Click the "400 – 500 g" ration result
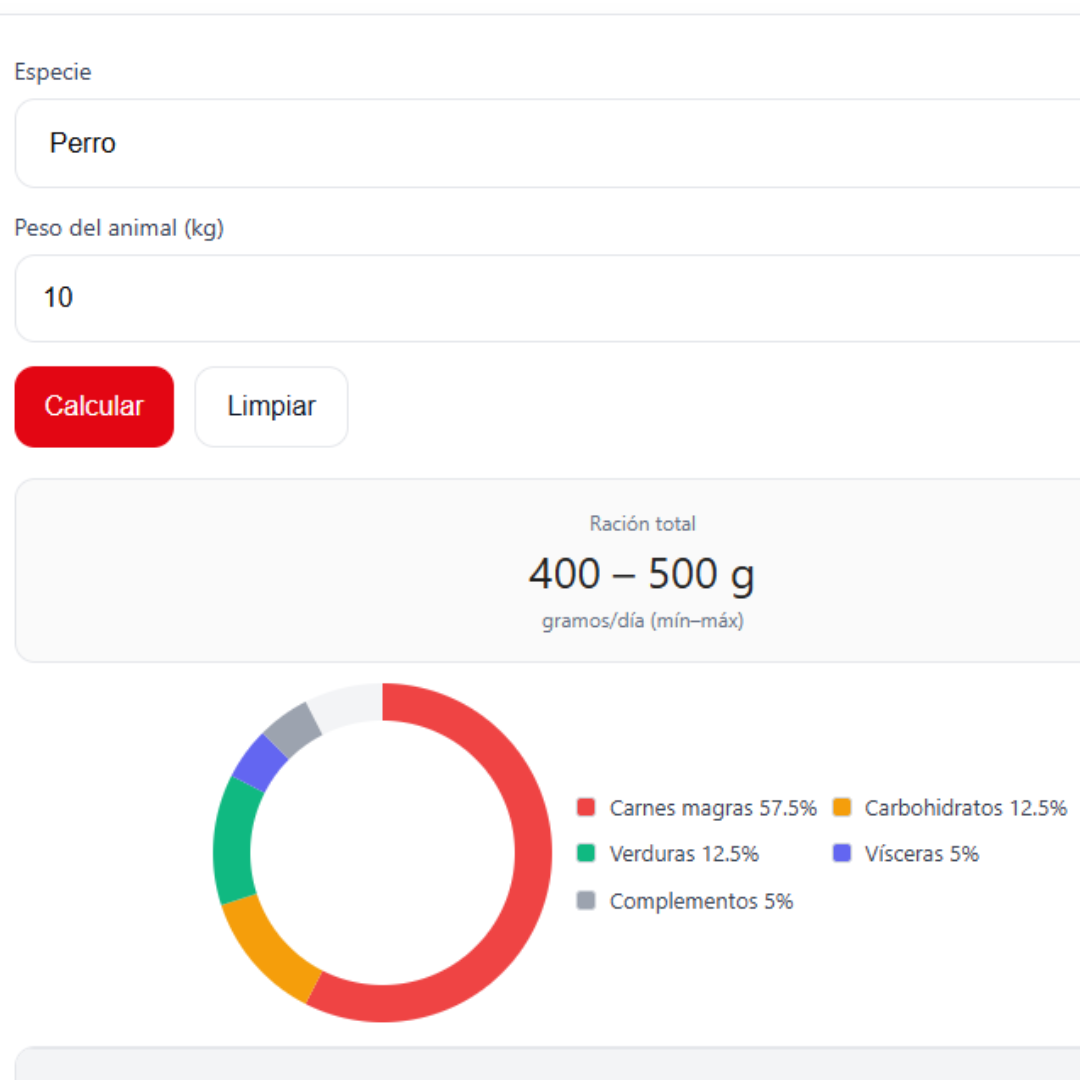This screenshot has width=1080, height=1080. click(x=642, y=574)
